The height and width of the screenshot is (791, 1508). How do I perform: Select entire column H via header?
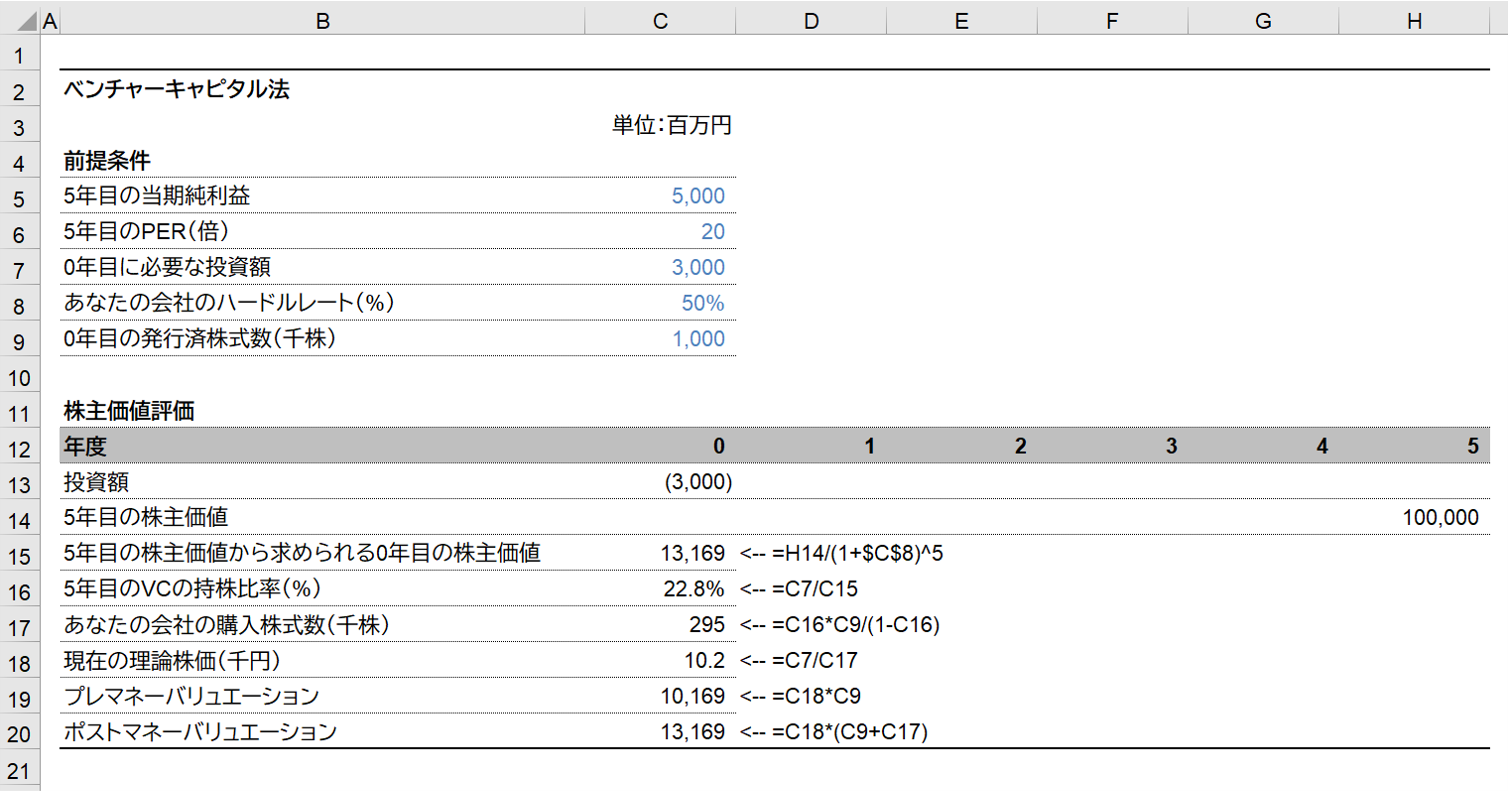(1413, 18)
